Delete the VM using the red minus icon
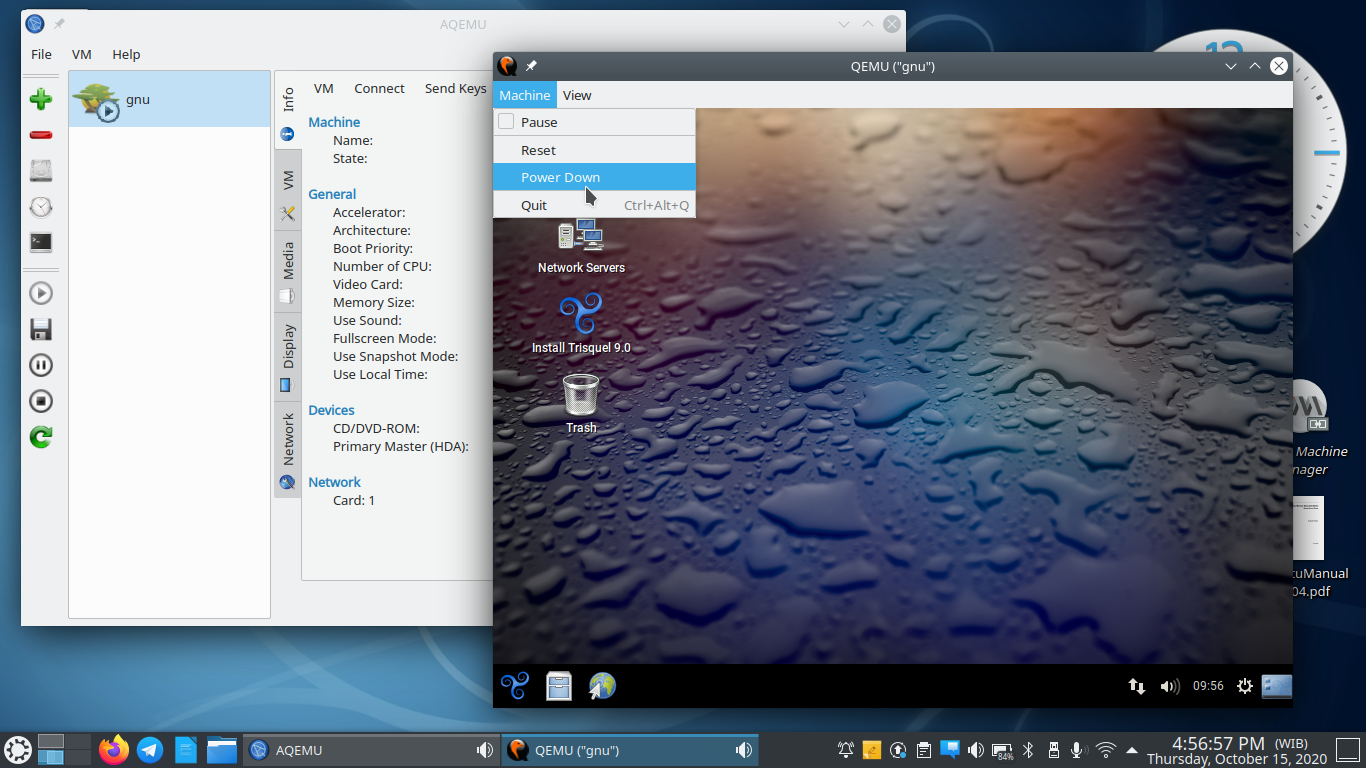 (x=40, y=135)
